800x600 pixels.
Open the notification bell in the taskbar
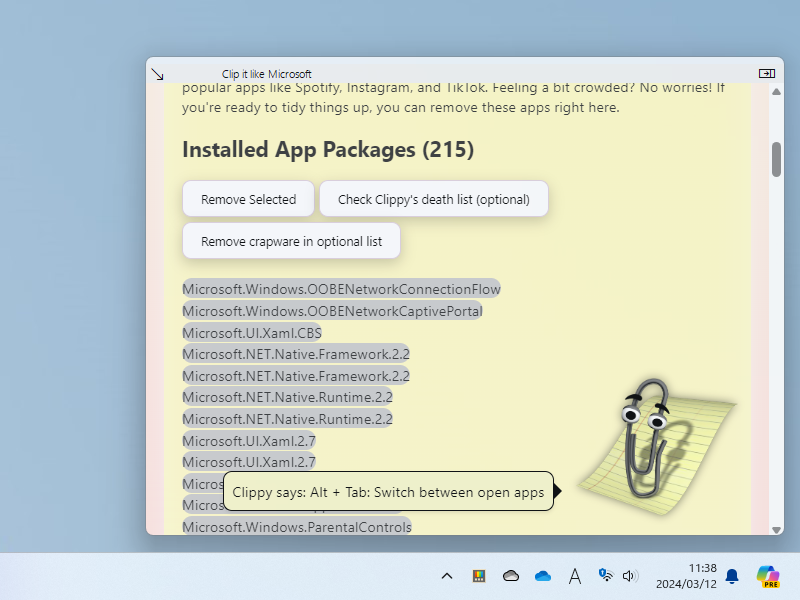pyautogui.click(x=732, y=576)
